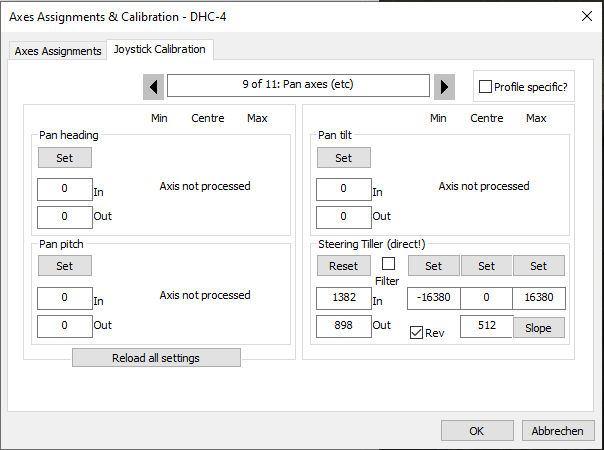Set the Steering Tiller Centre value
The height and width of the screenshot is (450, 604).
[486, 266]
